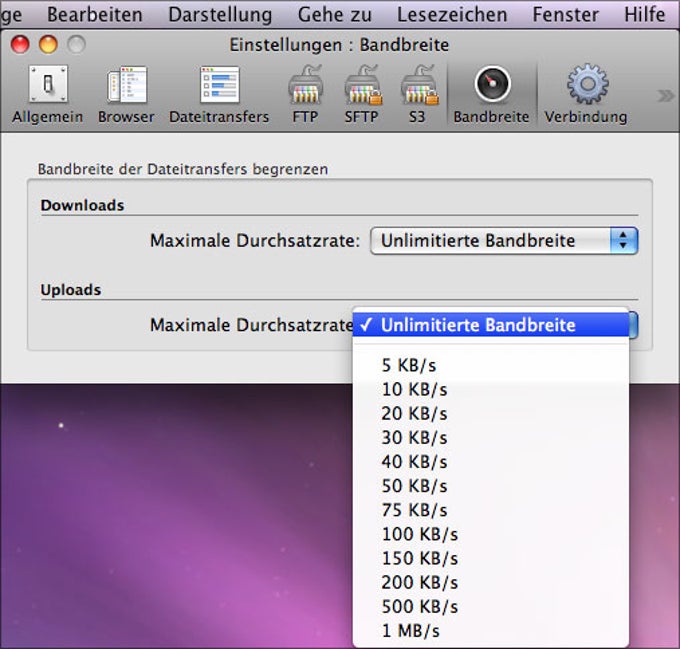Close the Einstellungen window
This screenshot has height=649, width=680.
point(20,44)
